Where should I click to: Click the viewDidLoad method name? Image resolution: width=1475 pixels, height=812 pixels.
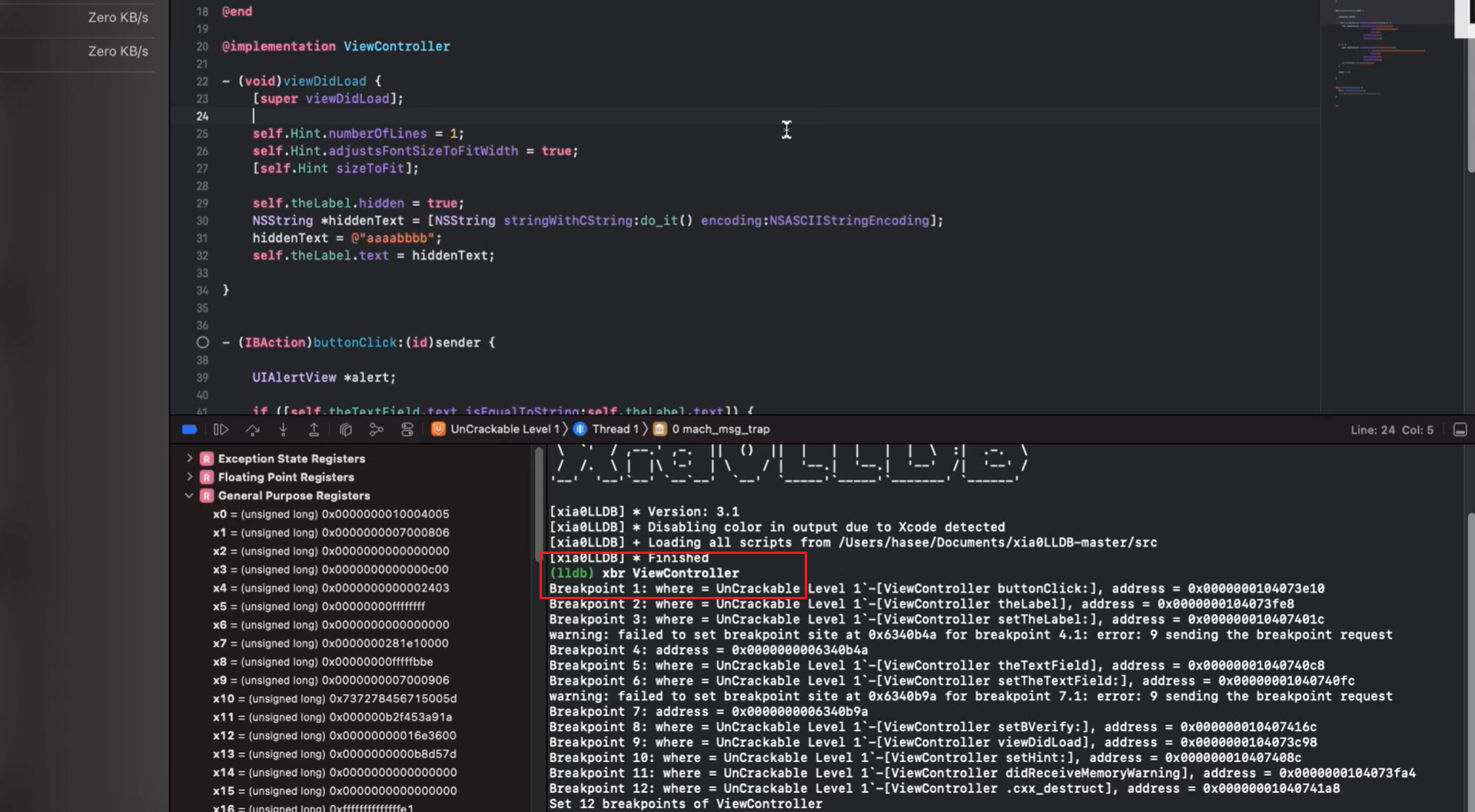click(x=324, y=81)
